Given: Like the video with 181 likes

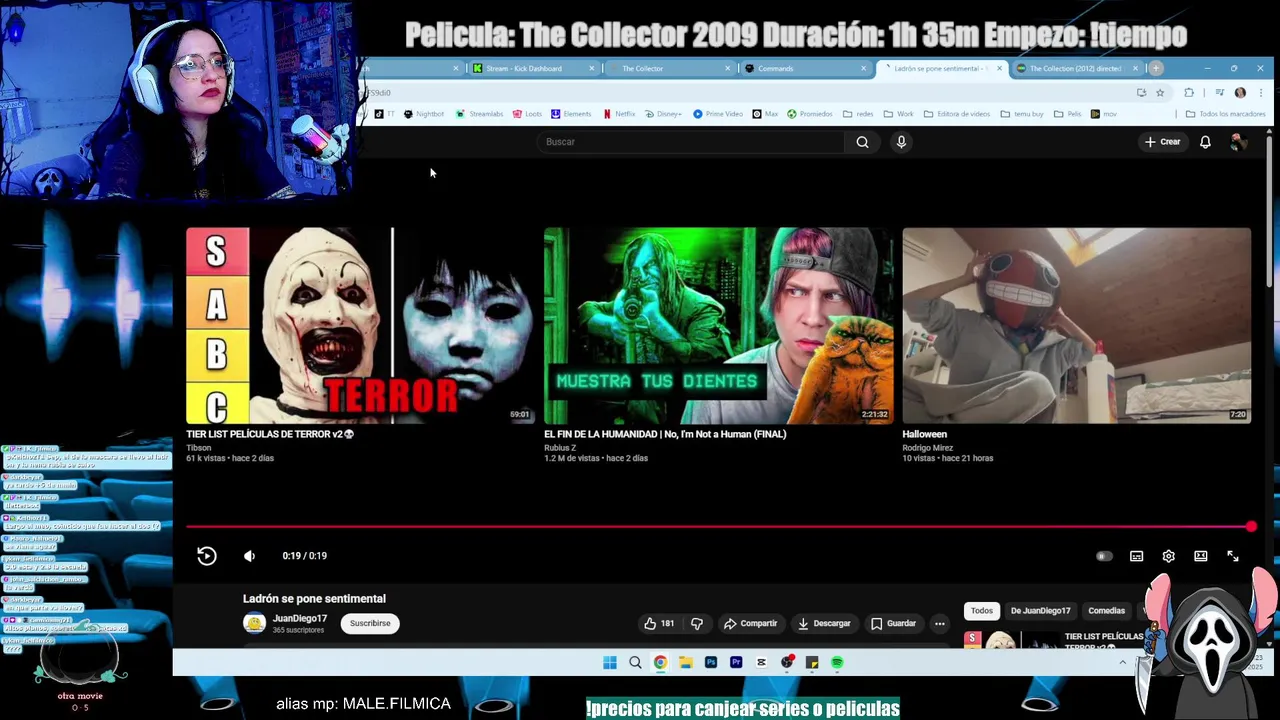Looking at the screenshot, I should pos(658,623).
